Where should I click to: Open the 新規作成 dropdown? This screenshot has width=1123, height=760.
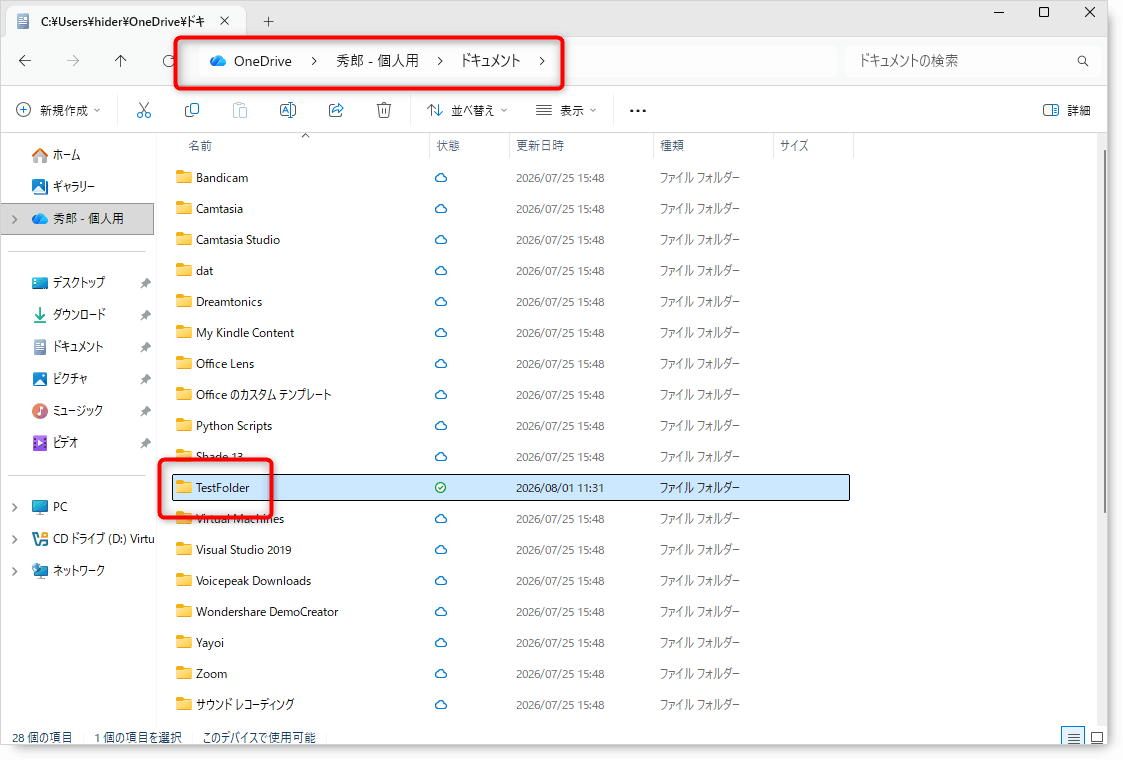coord(58,110)
